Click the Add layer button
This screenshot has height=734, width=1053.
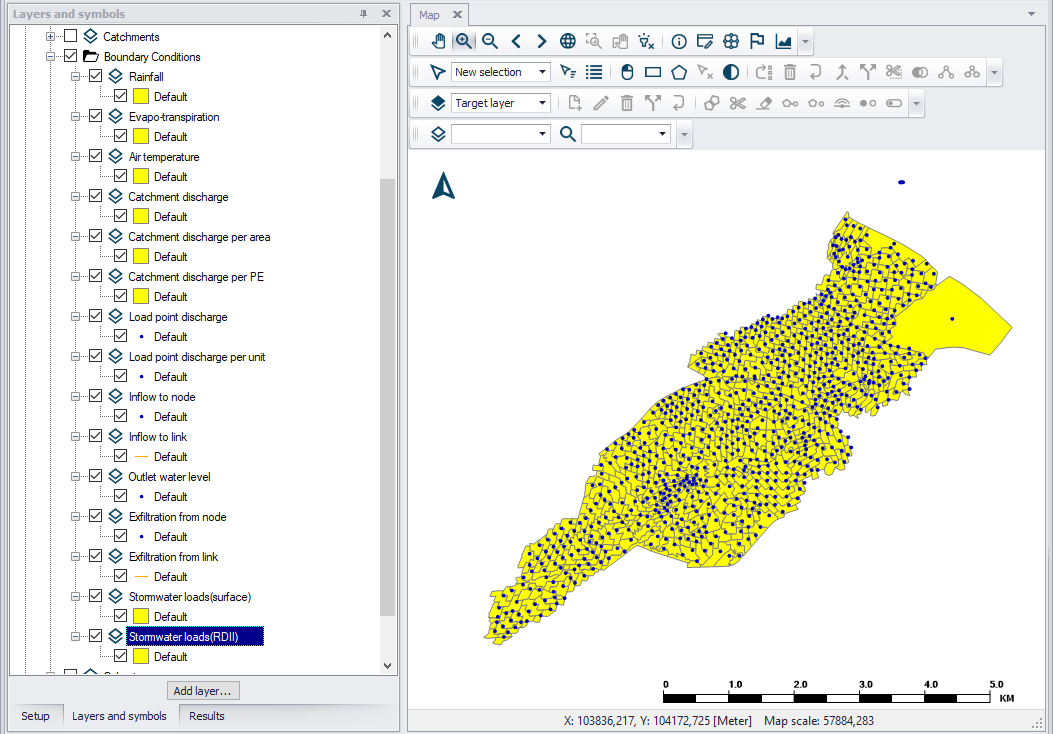(x=202, y=690)
